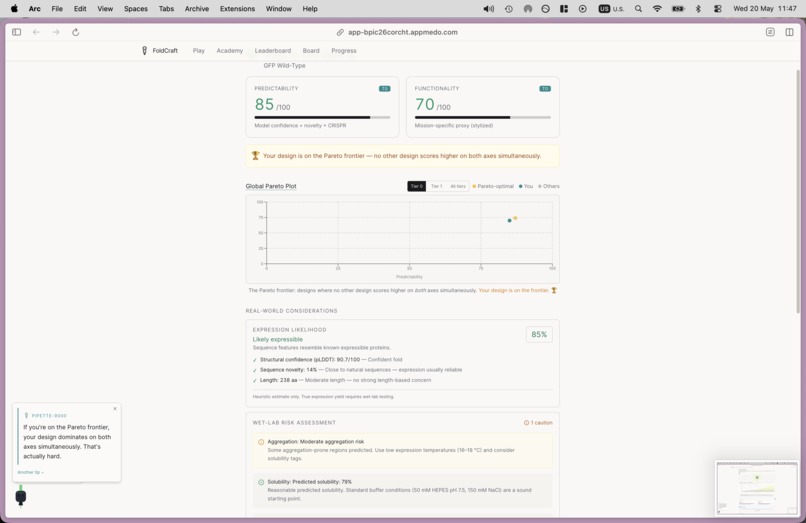The width and height of the screenshot is (806, 523).
Task: Select the Tier 0 filter
Action: [416, 186]
